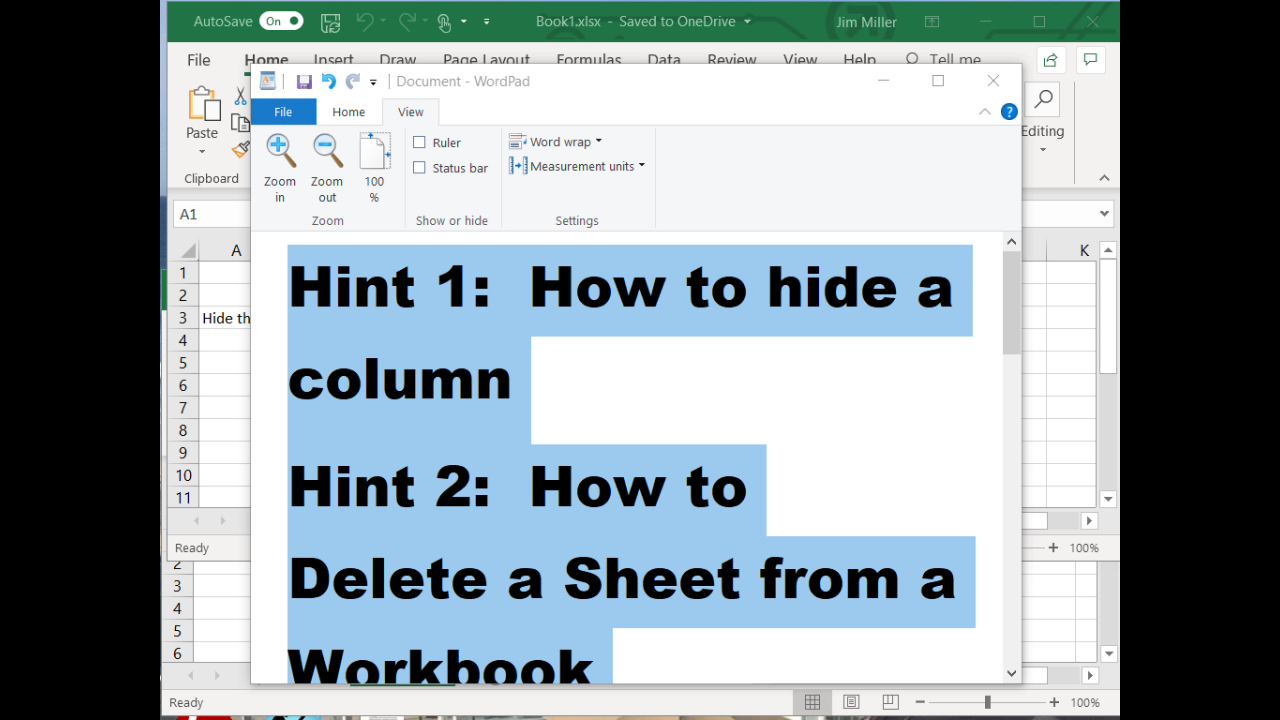Enable the Ruler checkbox

pos(420,143)
